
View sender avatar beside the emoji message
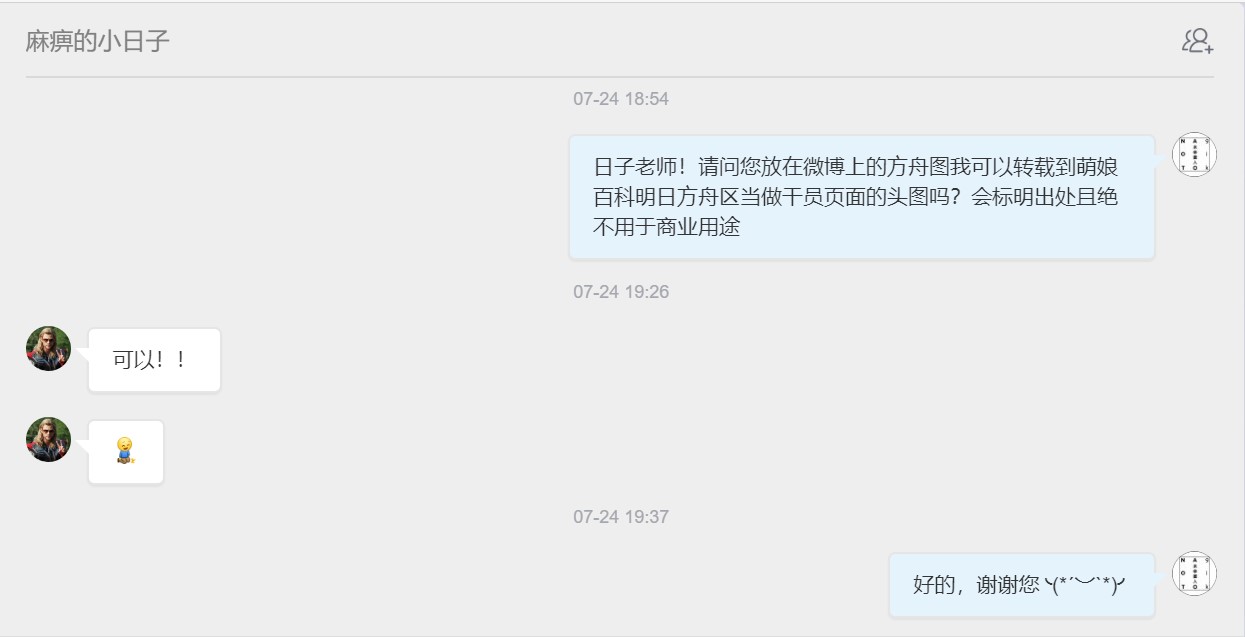(x=48, y=440)
